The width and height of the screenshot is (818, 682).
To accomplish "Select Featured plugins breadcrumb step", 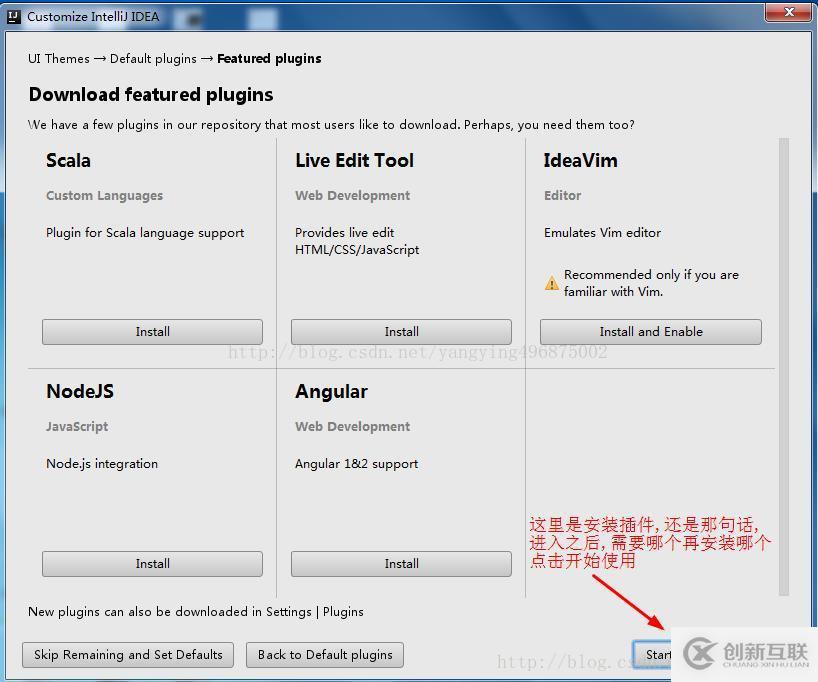I will point(269,58).
